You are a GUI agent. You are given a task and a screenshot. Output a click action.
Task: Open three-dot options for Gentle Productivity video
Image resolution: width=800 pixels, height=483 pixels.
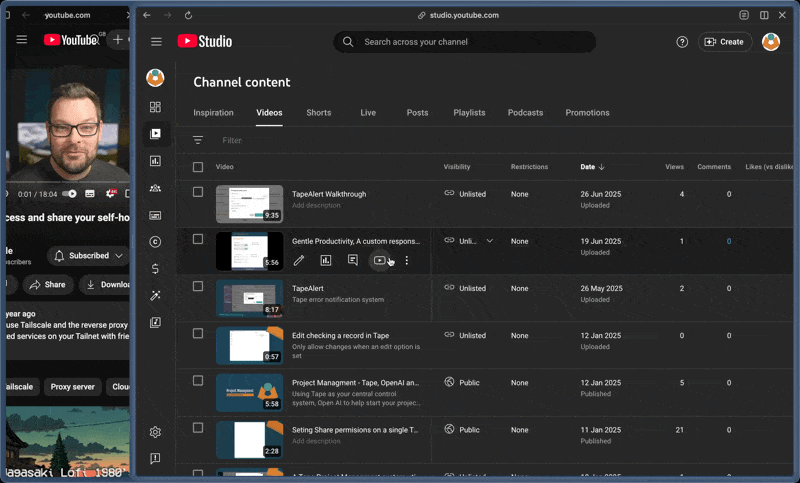tap(407, 261)
